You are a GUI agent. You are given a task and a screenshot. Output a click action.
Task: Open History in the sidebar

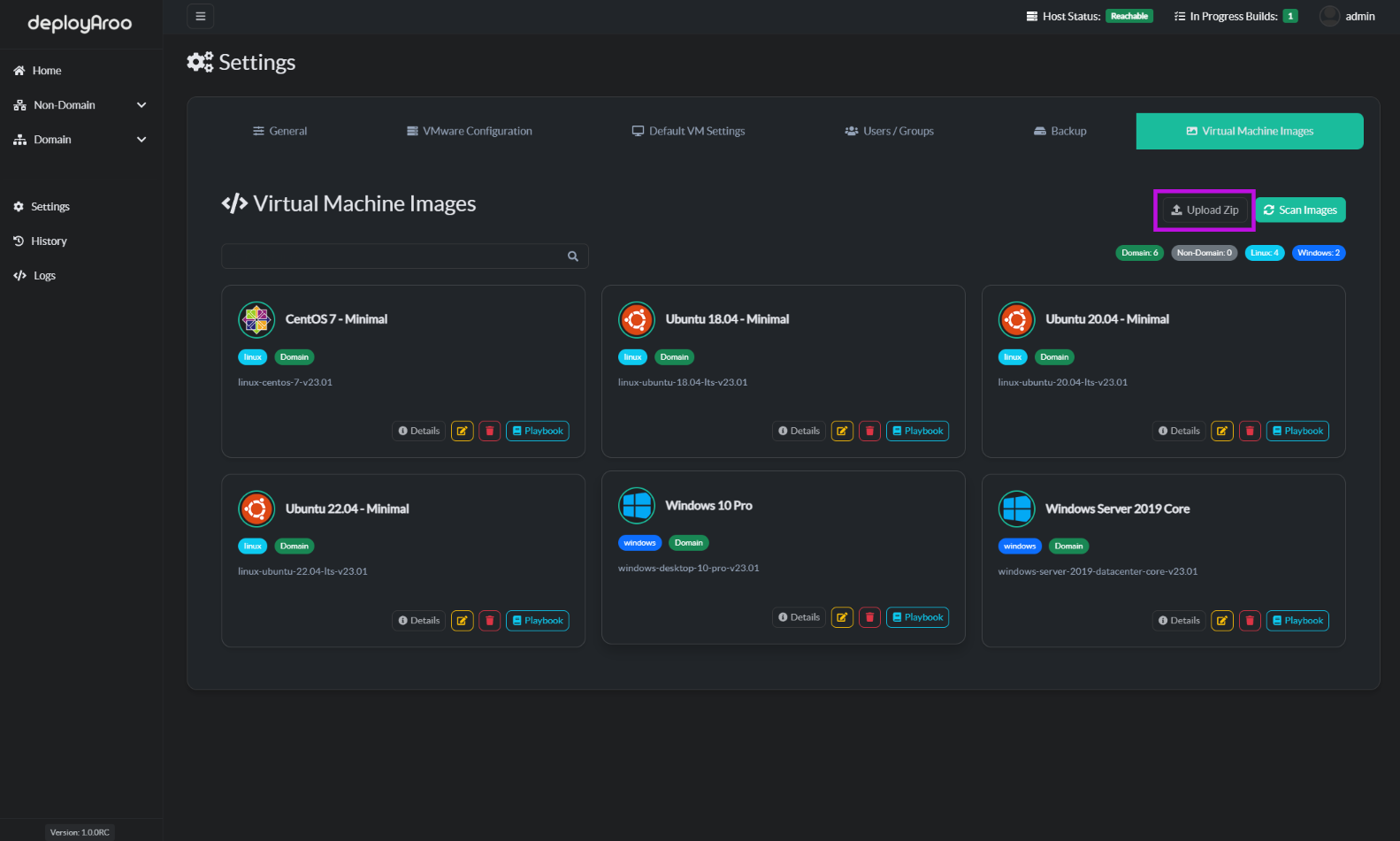tap(40, 241)
